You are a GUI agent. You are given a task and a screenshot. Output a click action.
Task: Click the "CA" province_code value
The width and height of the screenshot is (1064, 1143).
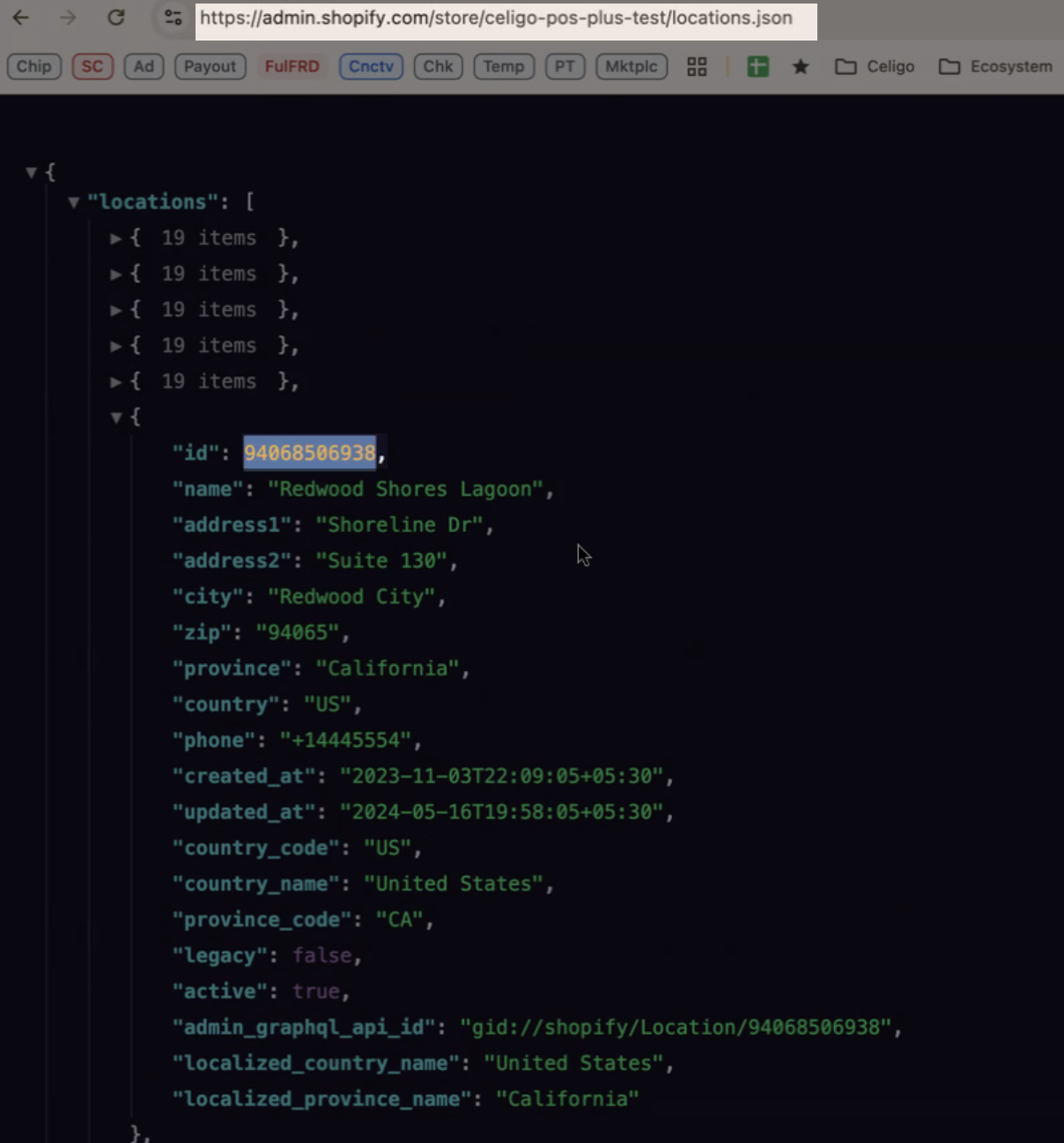[400, 920]
